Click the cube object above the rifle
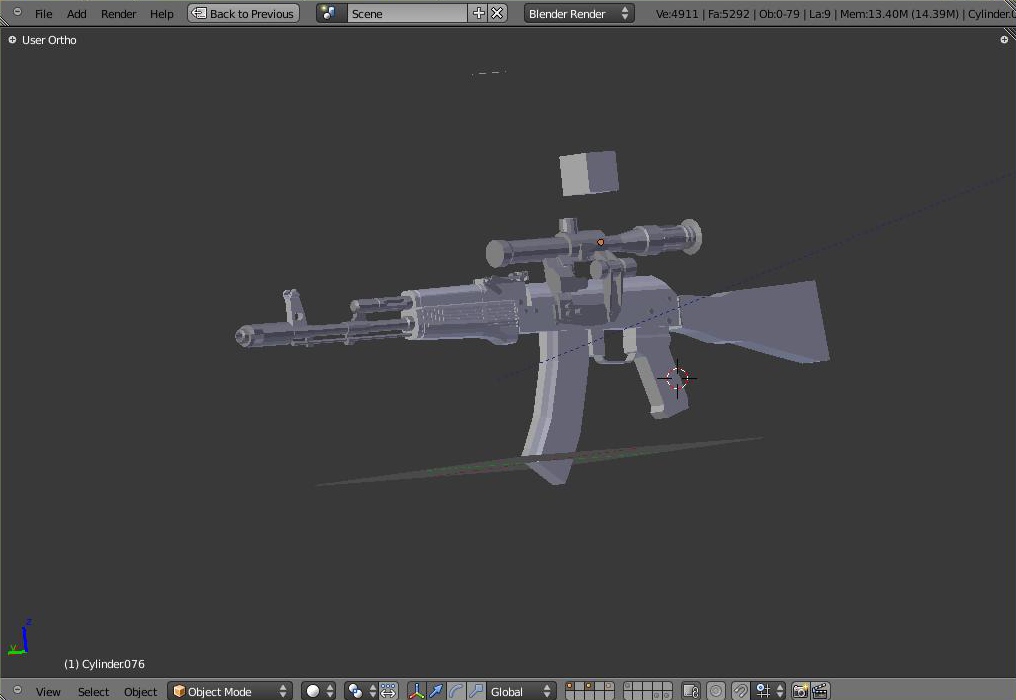This screenshot has height=700, width=1016. (x=588, y=173)
